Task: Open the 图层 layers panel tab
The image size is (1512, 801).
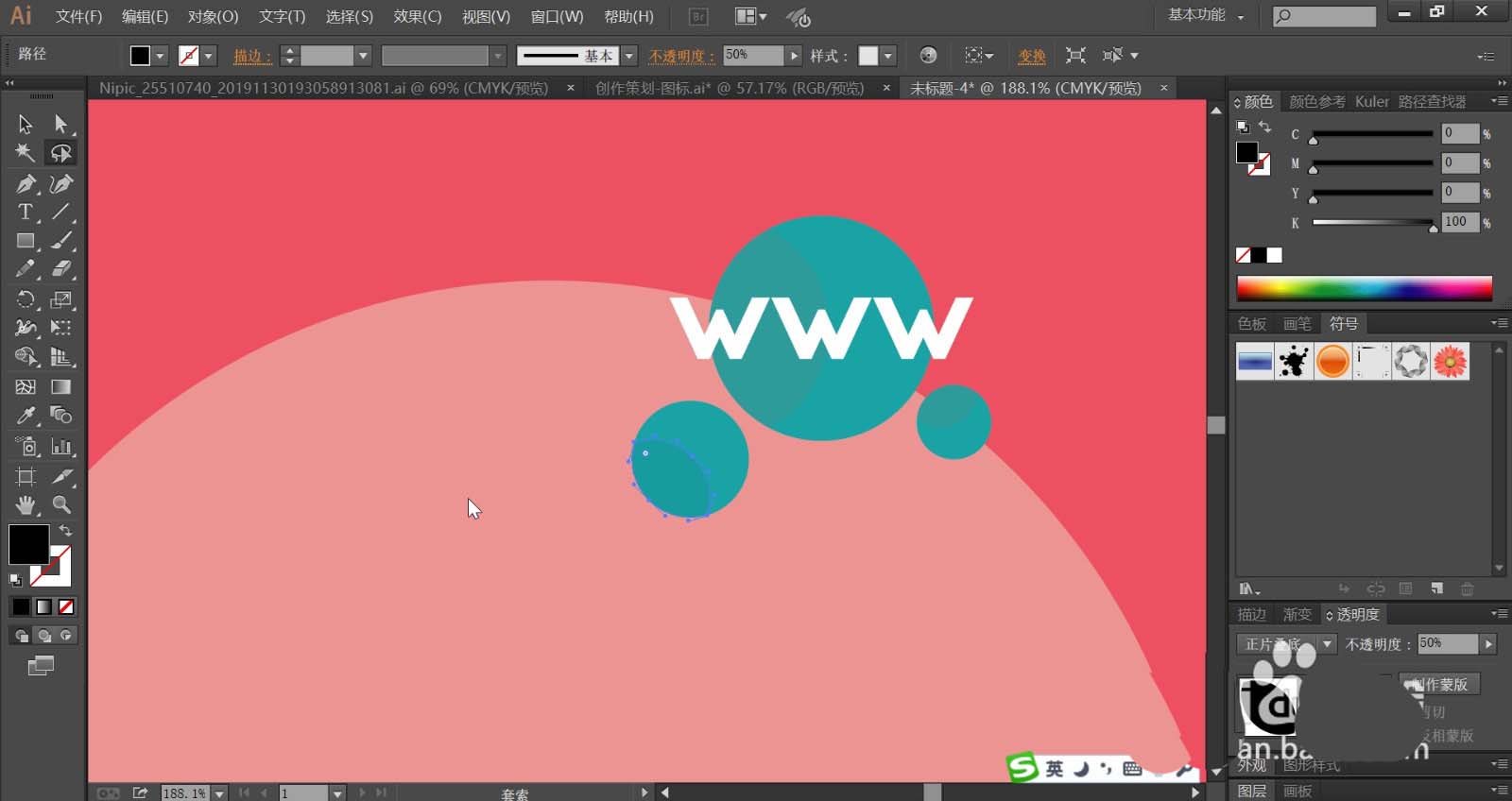Action: tap(1252, 791)
